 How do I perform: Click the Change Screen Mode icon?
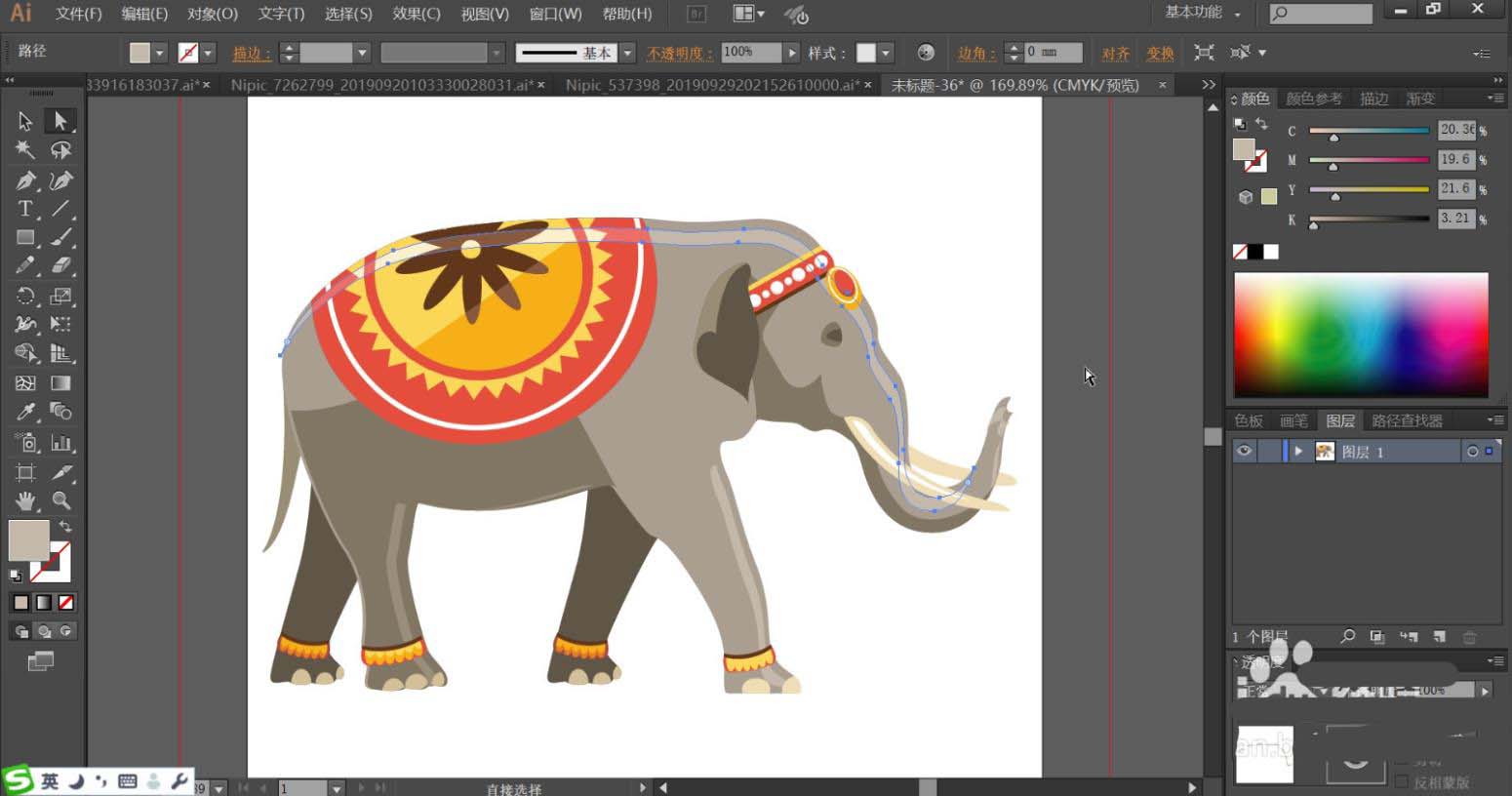pos(40,662)
